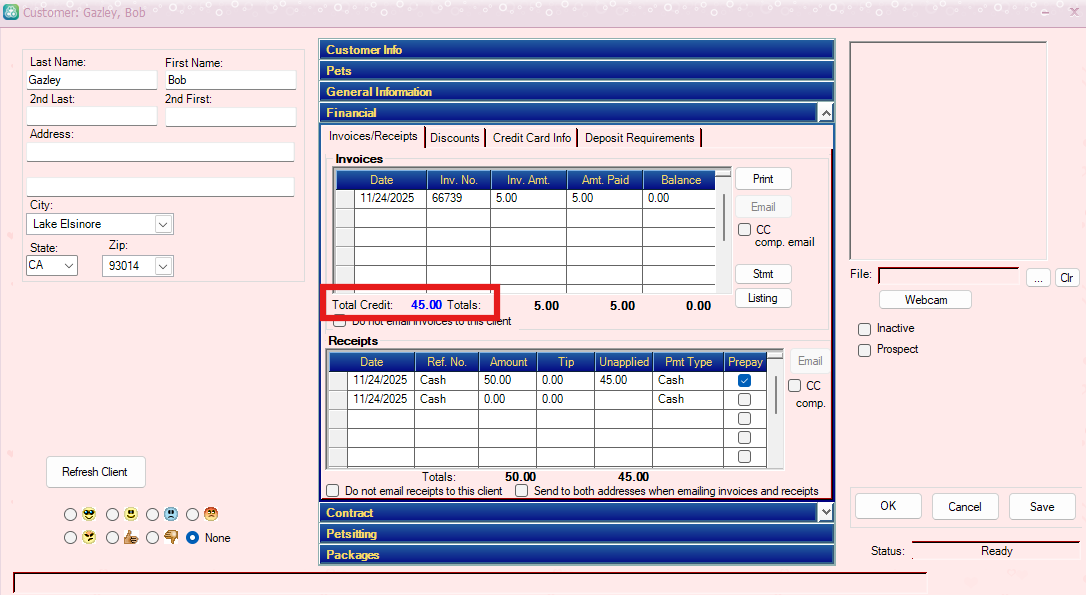Uncheck Prepay for the 50.00 cash receipt
The width and height of the screenshot is (1086, 595).
[x=744, y=381]
